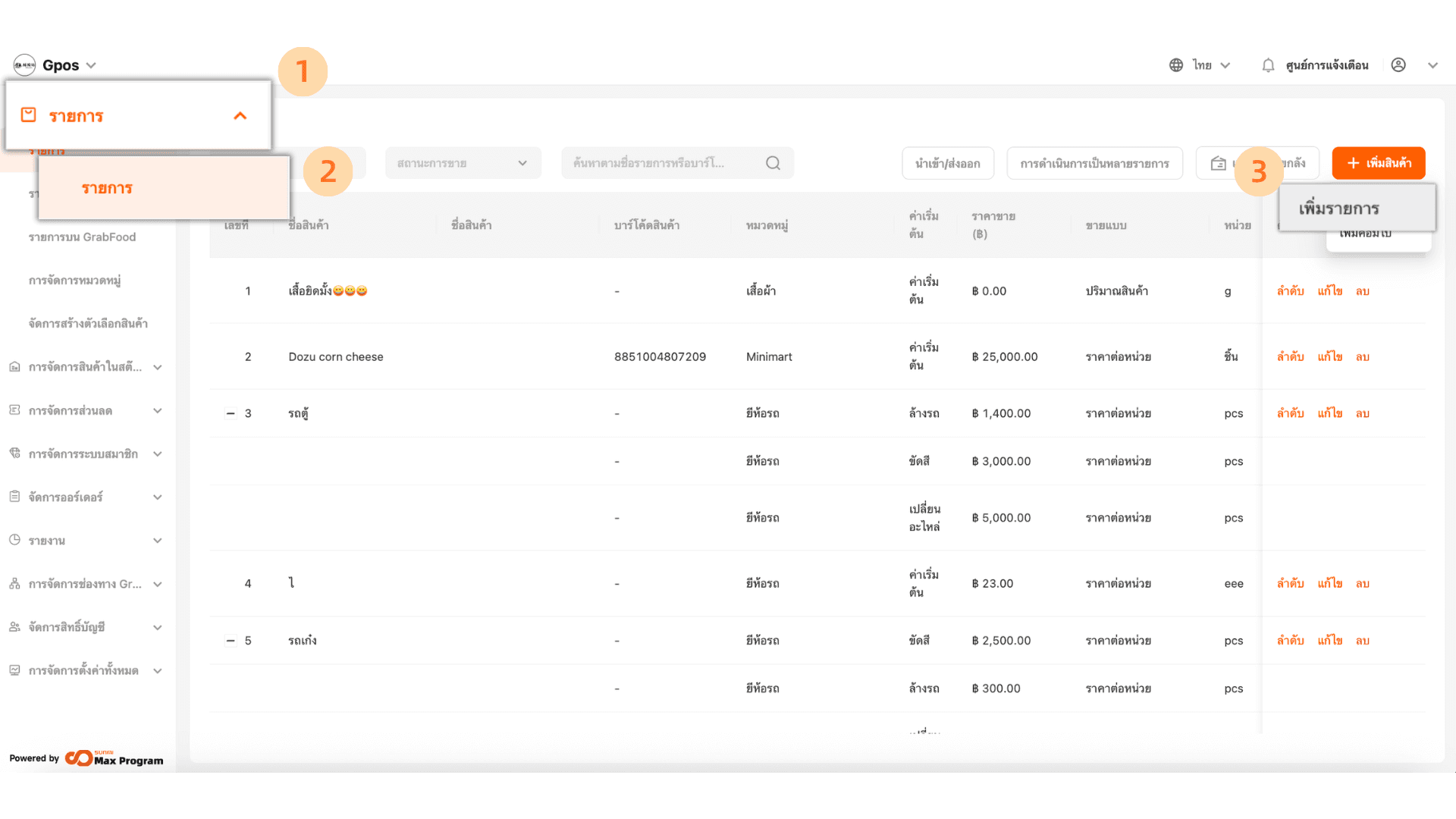1456x819 pixels.
Task: Open the สถานะการขาย status dropdown
Action: (x=463, y=163)
